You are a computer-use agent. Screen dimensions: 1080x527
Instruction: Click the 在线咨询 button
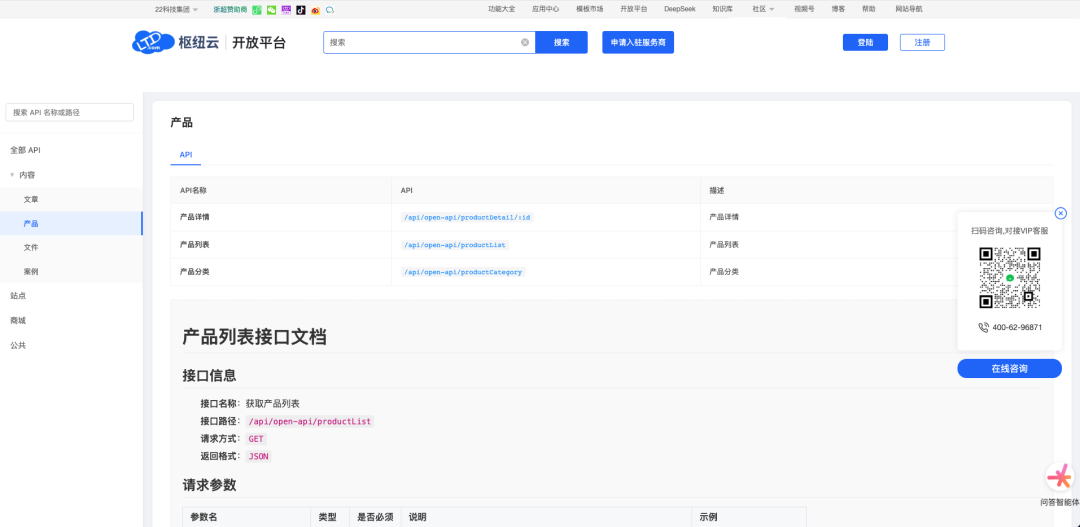[1009, 369]
